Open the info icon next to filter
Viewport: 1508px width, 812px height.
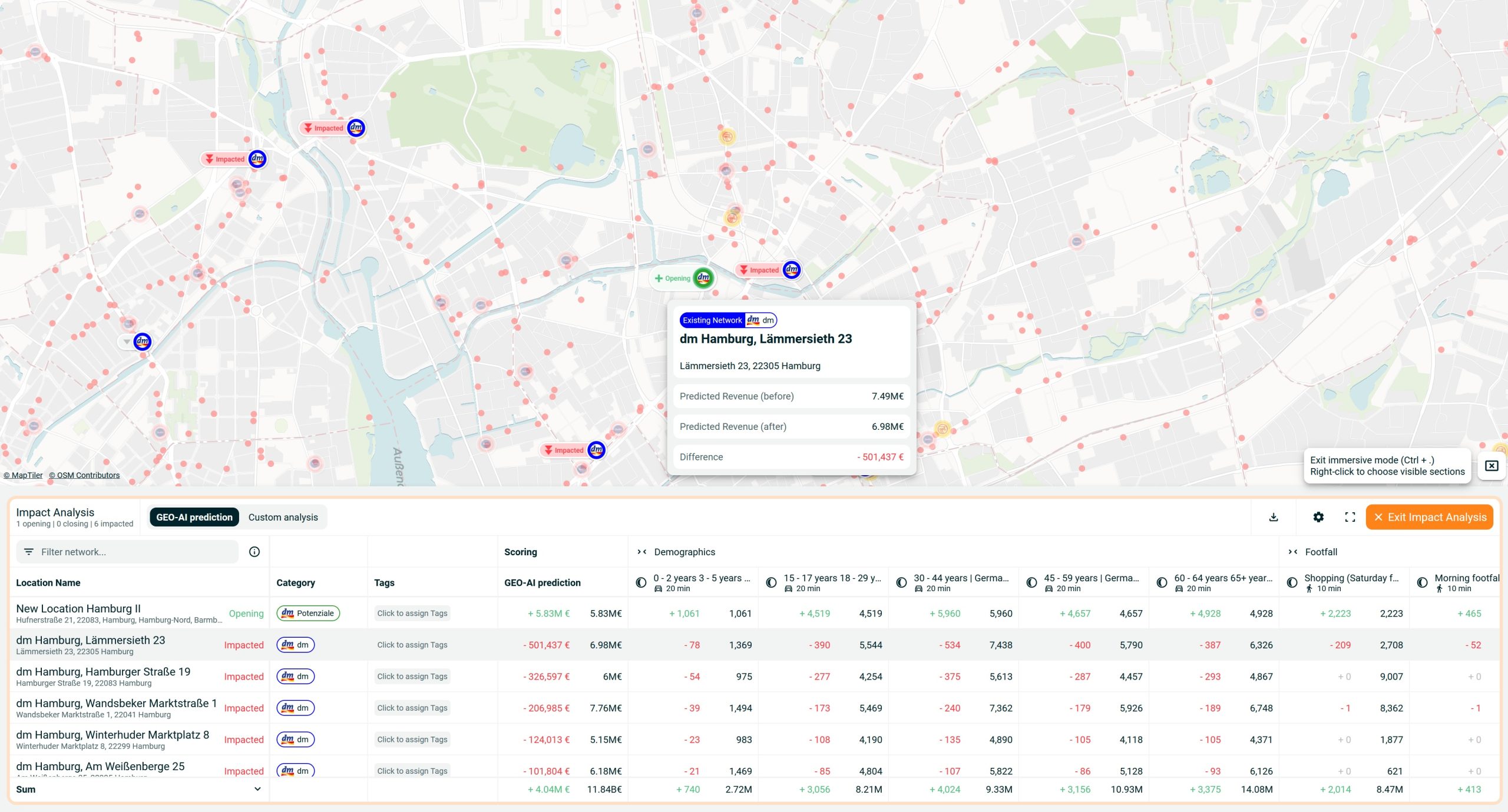pyautogui.click(x=254, y=552)
